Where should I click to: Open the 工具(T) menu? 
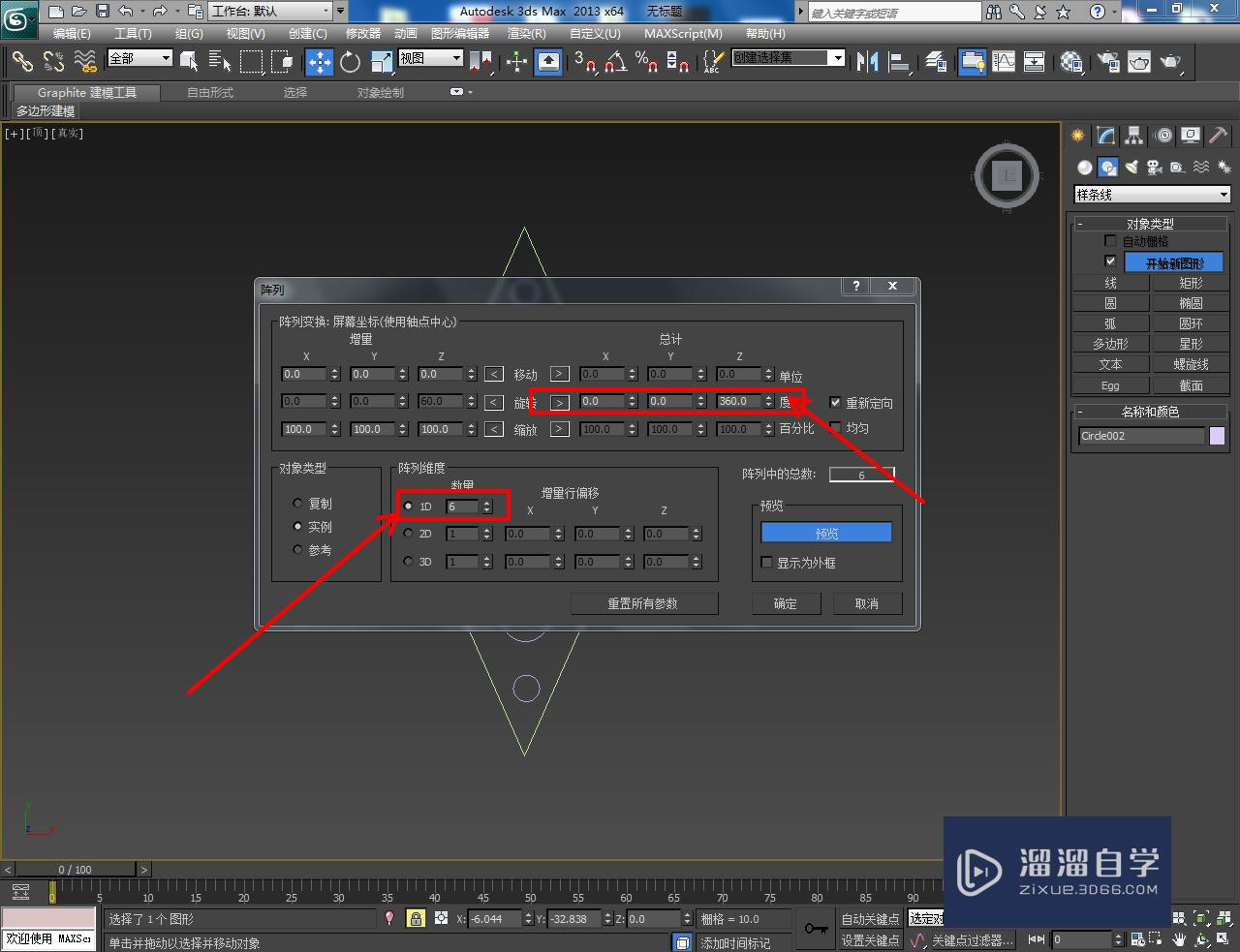(x=133, y=33)
